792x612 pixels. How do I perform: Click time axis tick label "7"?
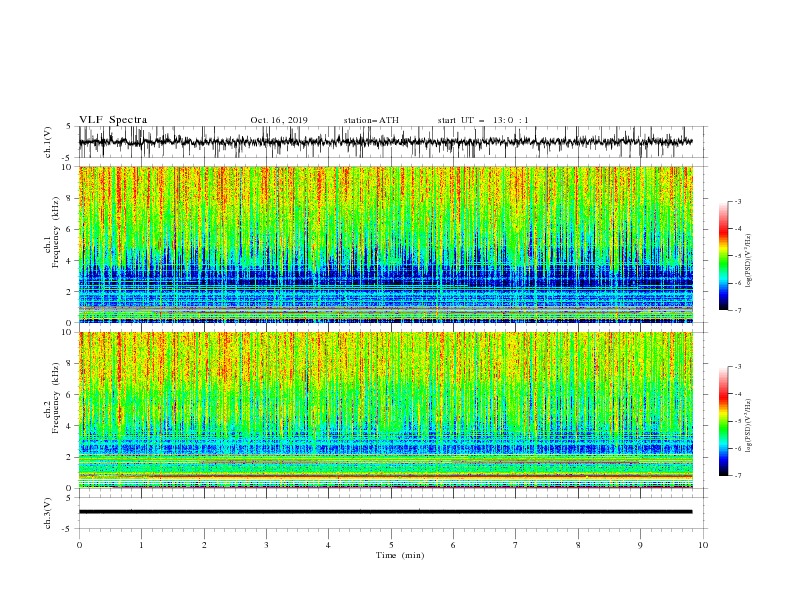click(x=516, y=545)
